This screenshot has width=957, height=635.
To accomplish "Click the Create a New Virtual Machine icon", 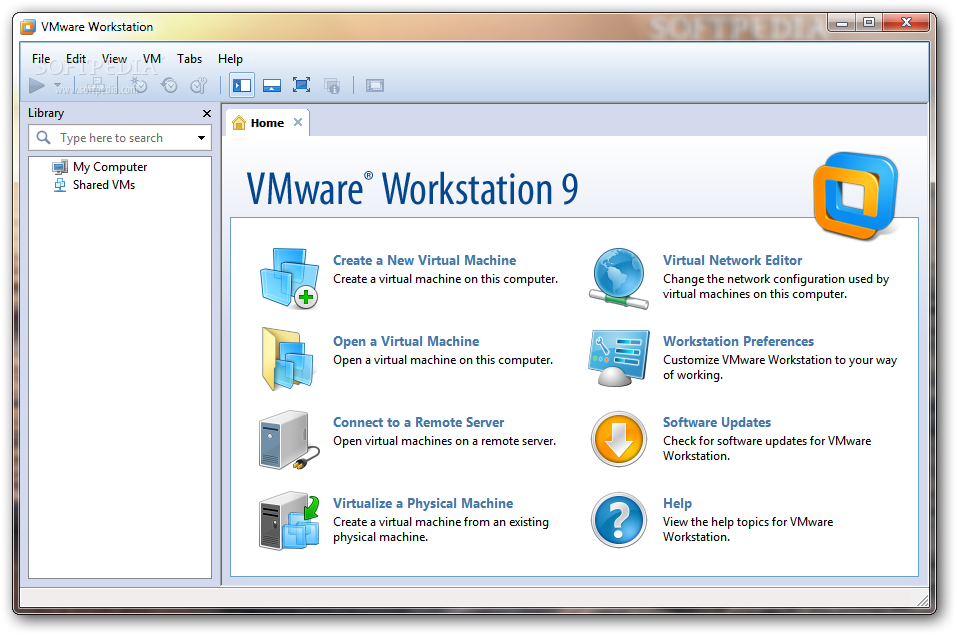I will (x=289, y=278).
